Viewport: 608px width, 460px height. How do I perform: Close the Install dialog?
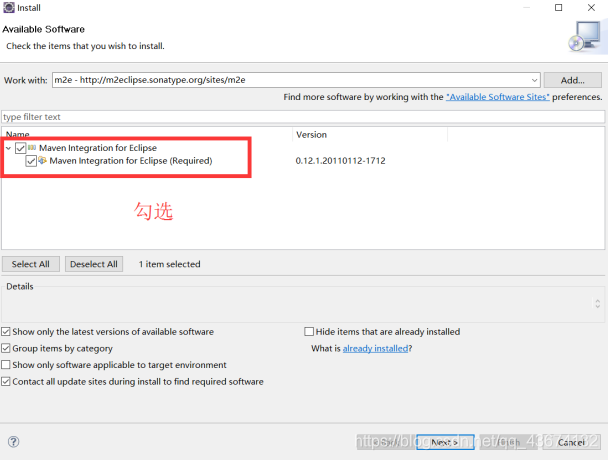591,7
